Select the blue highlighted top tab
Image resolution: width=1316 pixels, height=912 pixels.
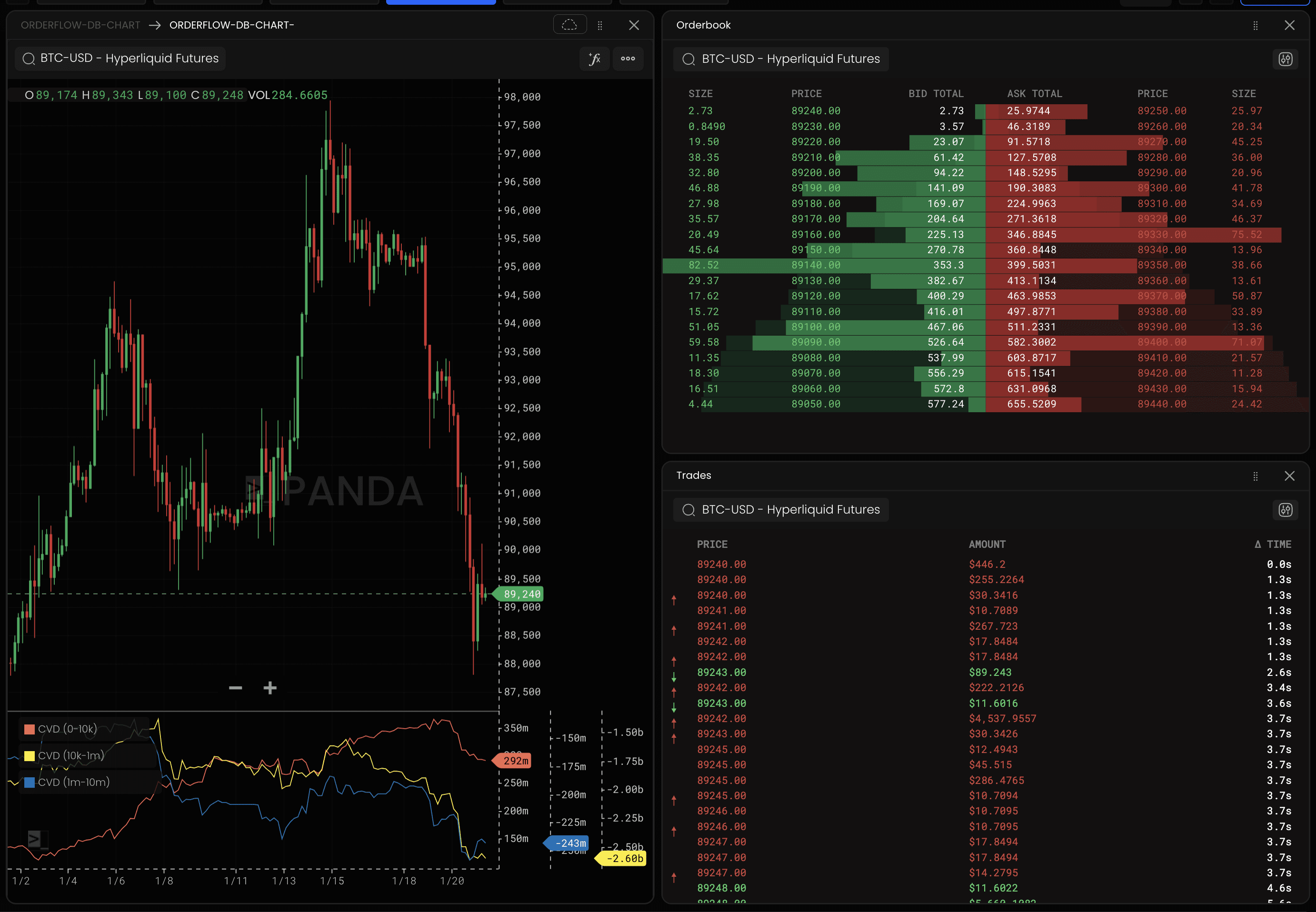440,2
